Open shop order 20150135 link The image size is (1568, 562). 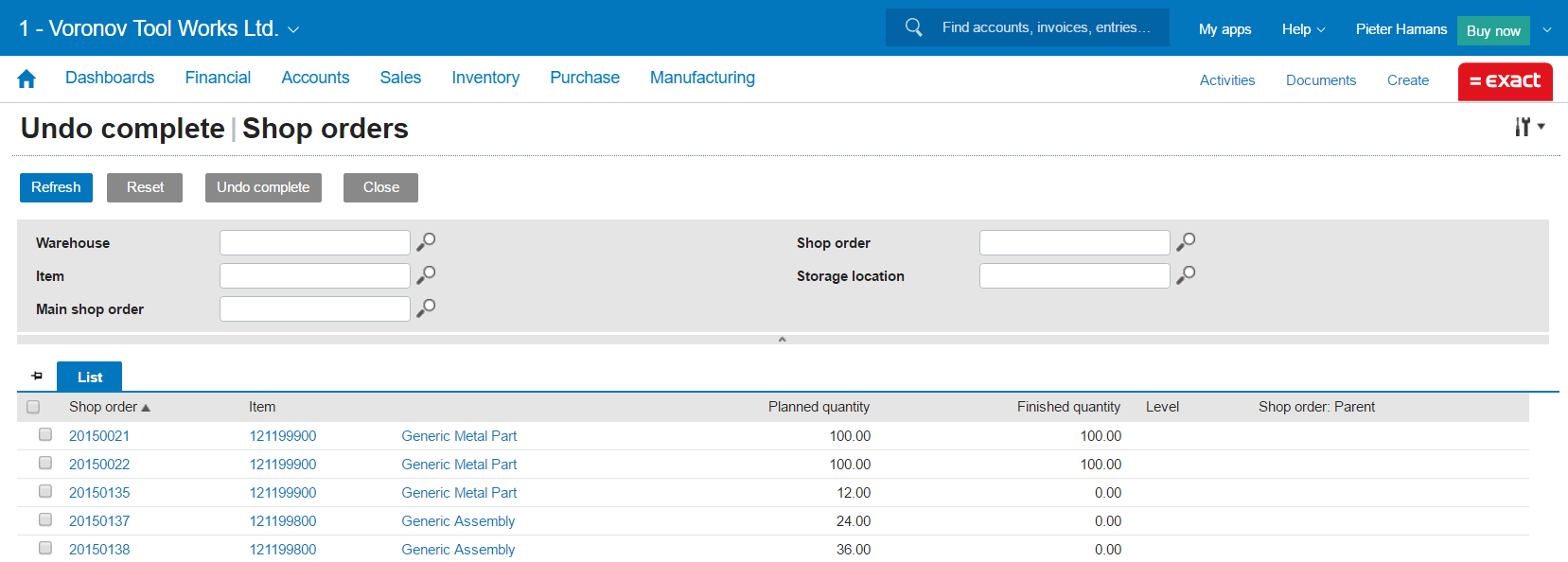[x=99, y=493]
